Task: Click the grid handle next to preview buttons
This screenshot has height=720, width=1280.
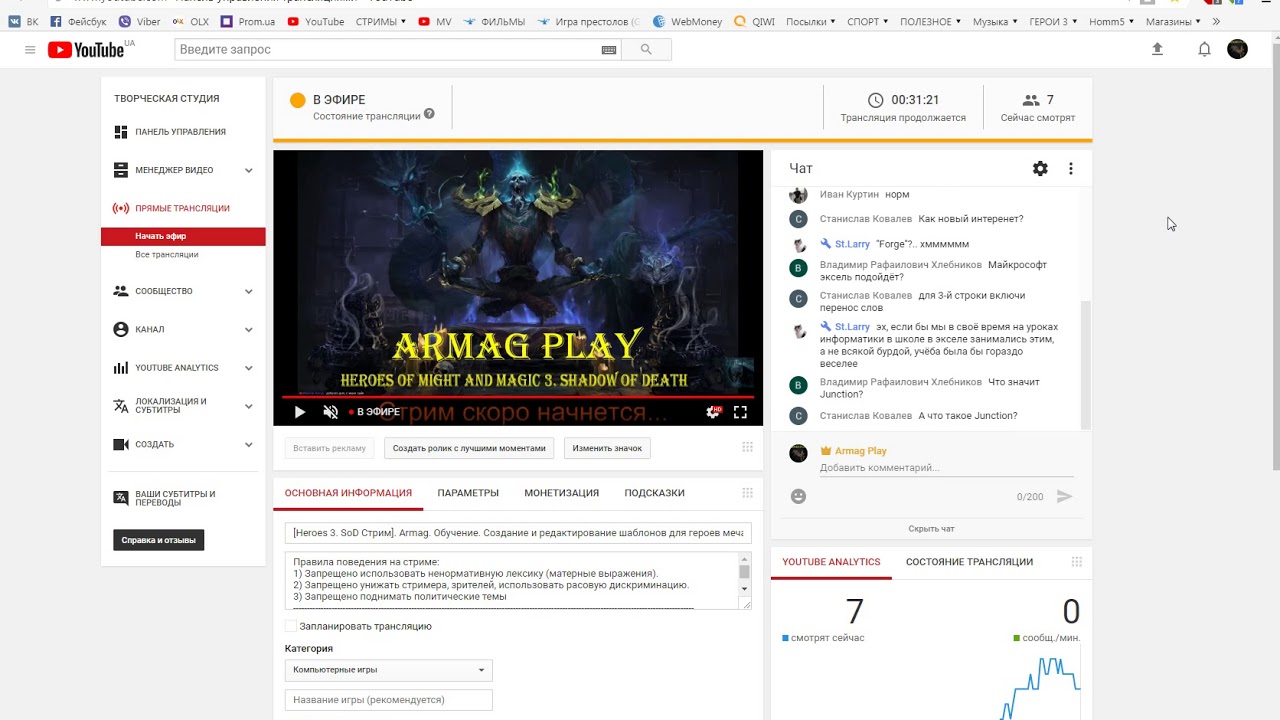Action: (x=747, y=447)
